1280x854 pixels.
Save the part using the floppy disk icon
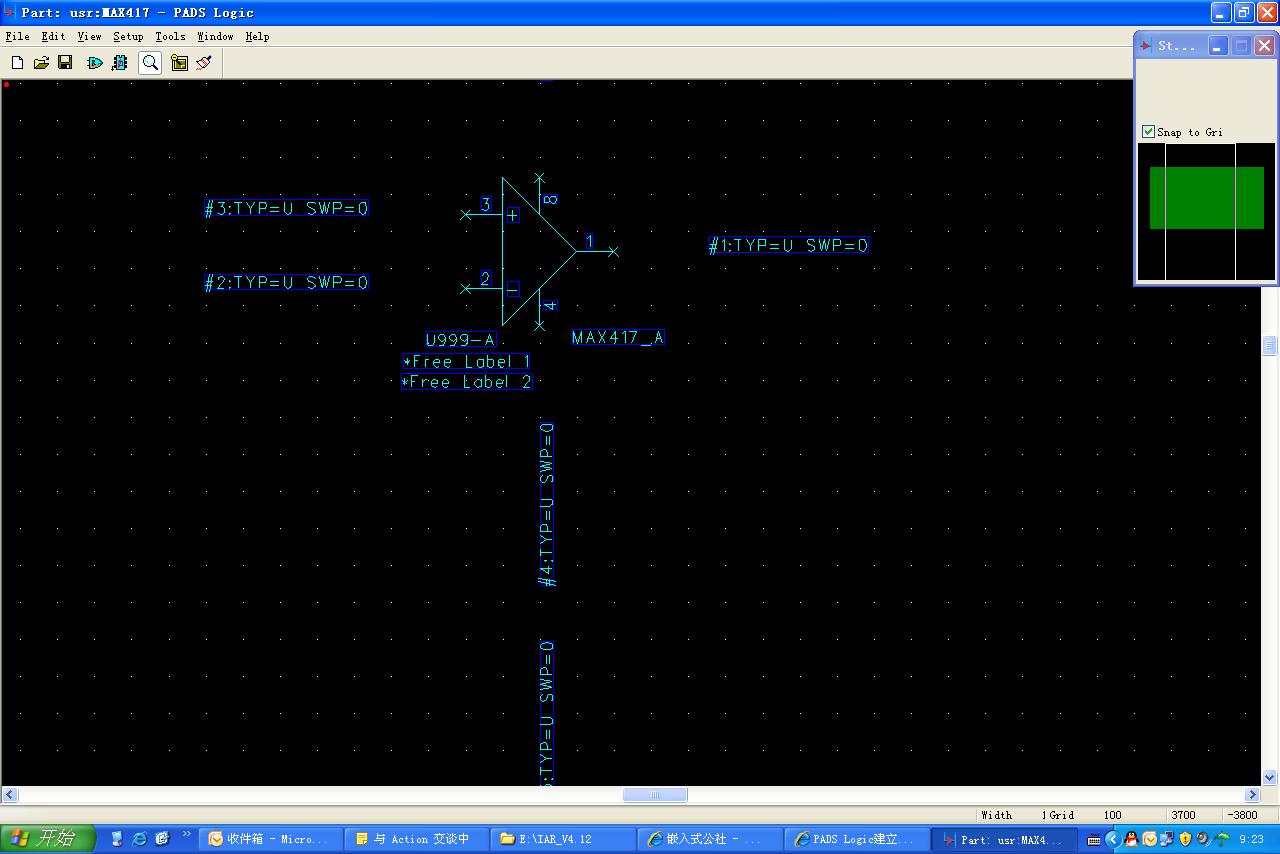click(65, 63)
